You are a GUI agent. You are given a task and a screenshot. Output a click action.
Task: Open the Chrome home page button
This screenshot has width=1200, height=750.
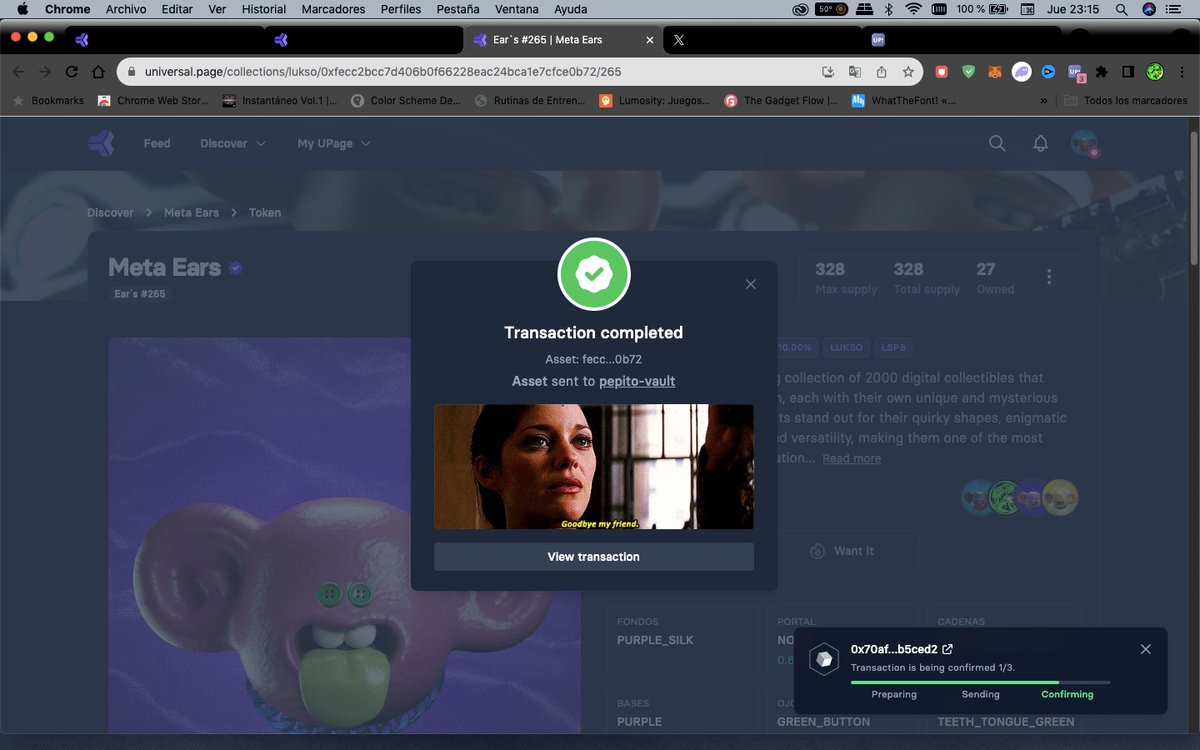coord(98,72)
